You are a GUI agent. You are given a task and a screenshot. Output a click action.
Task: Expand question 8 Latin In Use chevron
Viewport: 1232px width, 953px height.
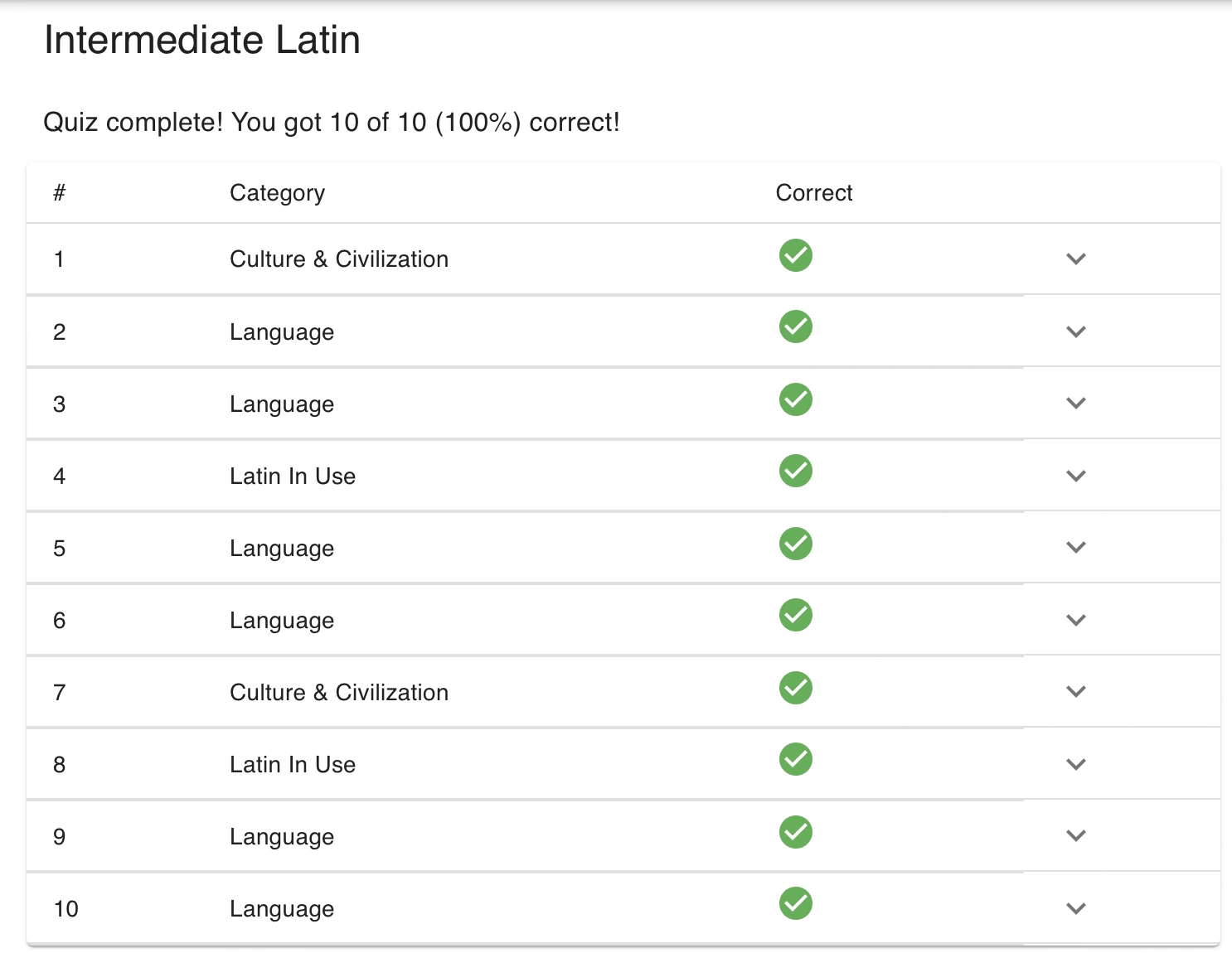coord(1075,764)
